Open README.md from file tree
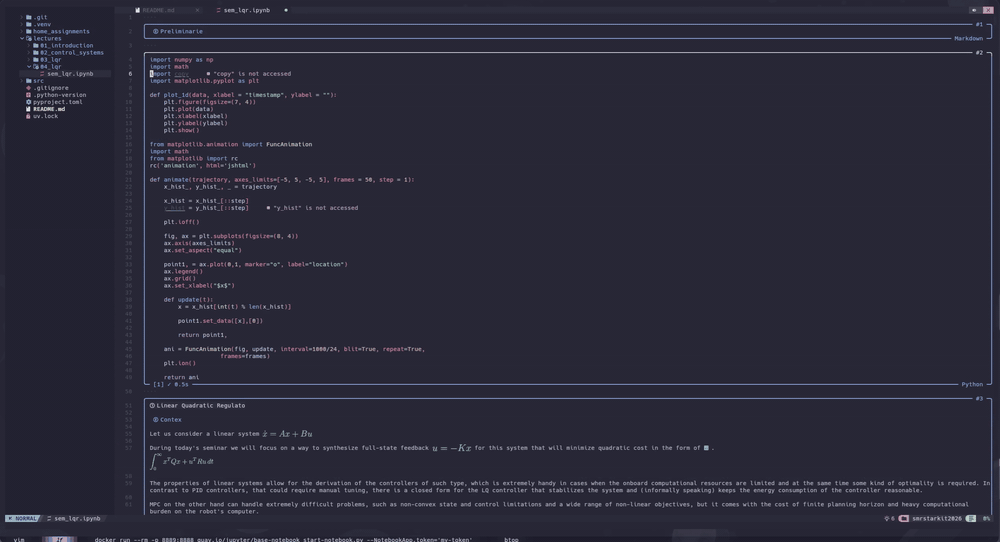The height and width of the screenshot is (542, 1000). 49,109
